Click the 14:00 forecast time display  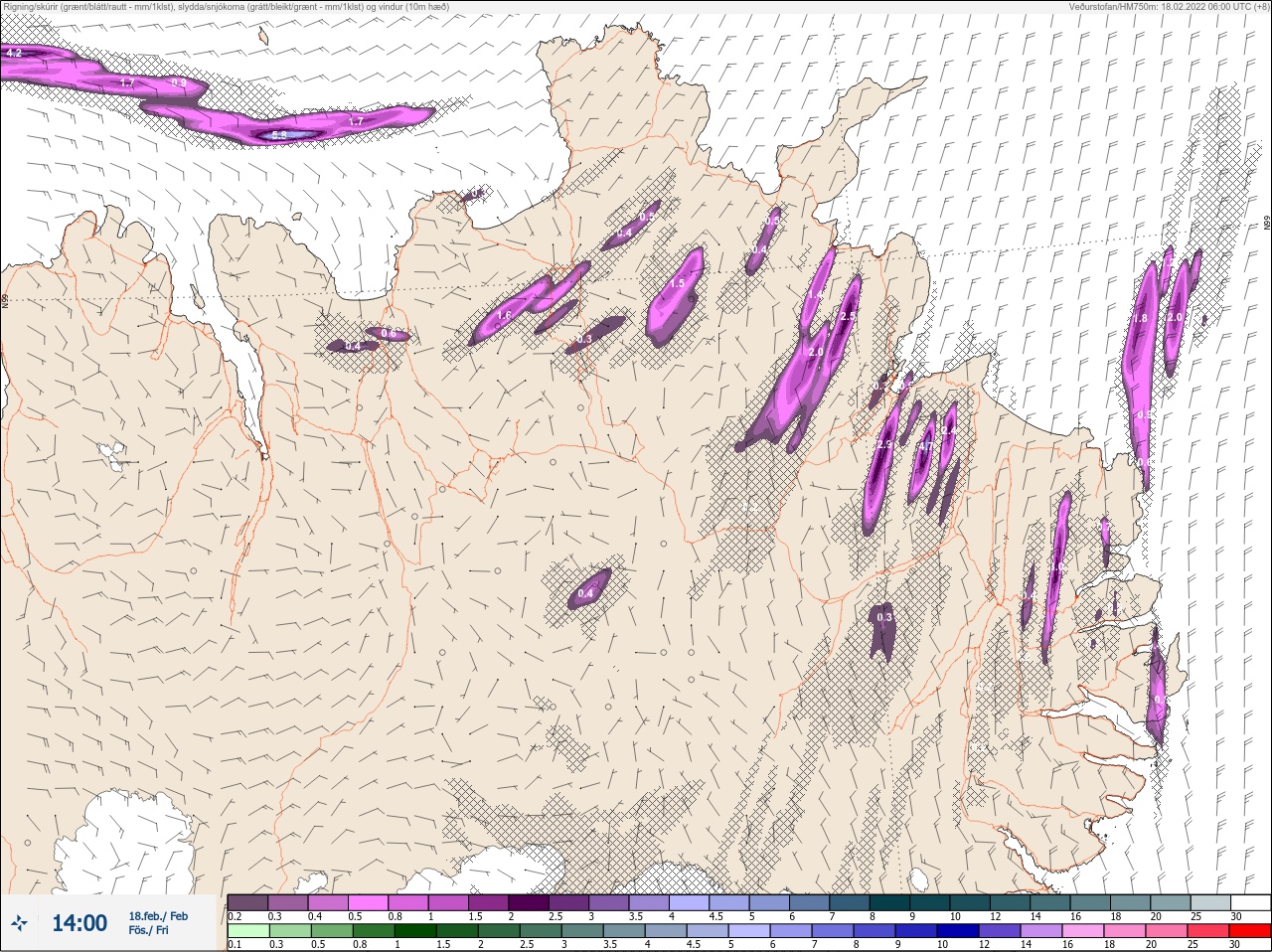79,923
